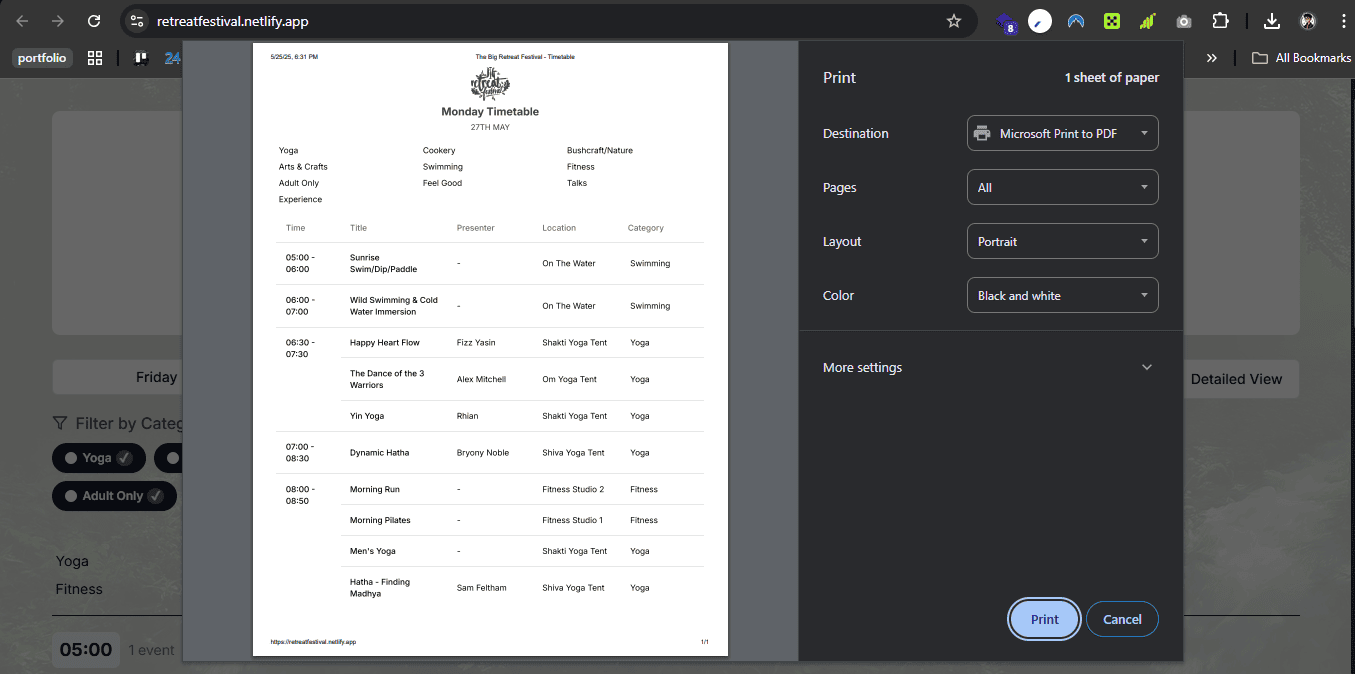Open the Extensions puzzle icon

tap(1220, 21)
